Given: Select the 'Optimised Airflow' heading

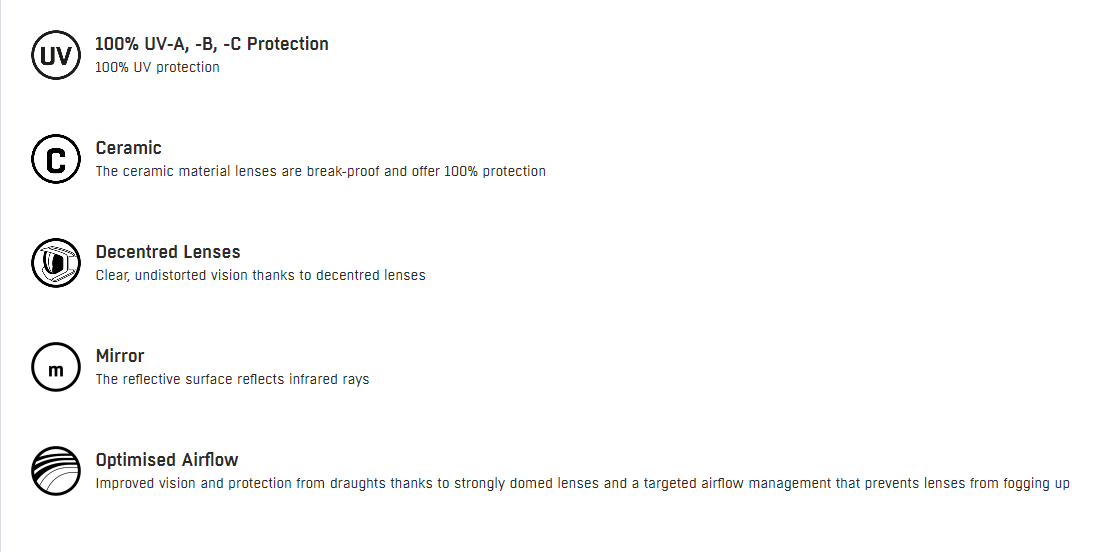Looking at the screenshot, I should point(167,460).
